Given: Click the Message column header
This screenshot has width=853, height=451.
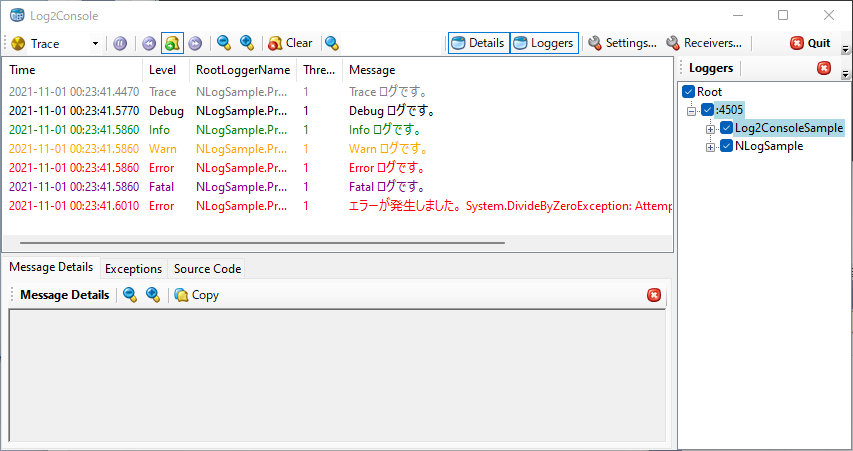Looking at the screenshot, I should coord(508,70).
